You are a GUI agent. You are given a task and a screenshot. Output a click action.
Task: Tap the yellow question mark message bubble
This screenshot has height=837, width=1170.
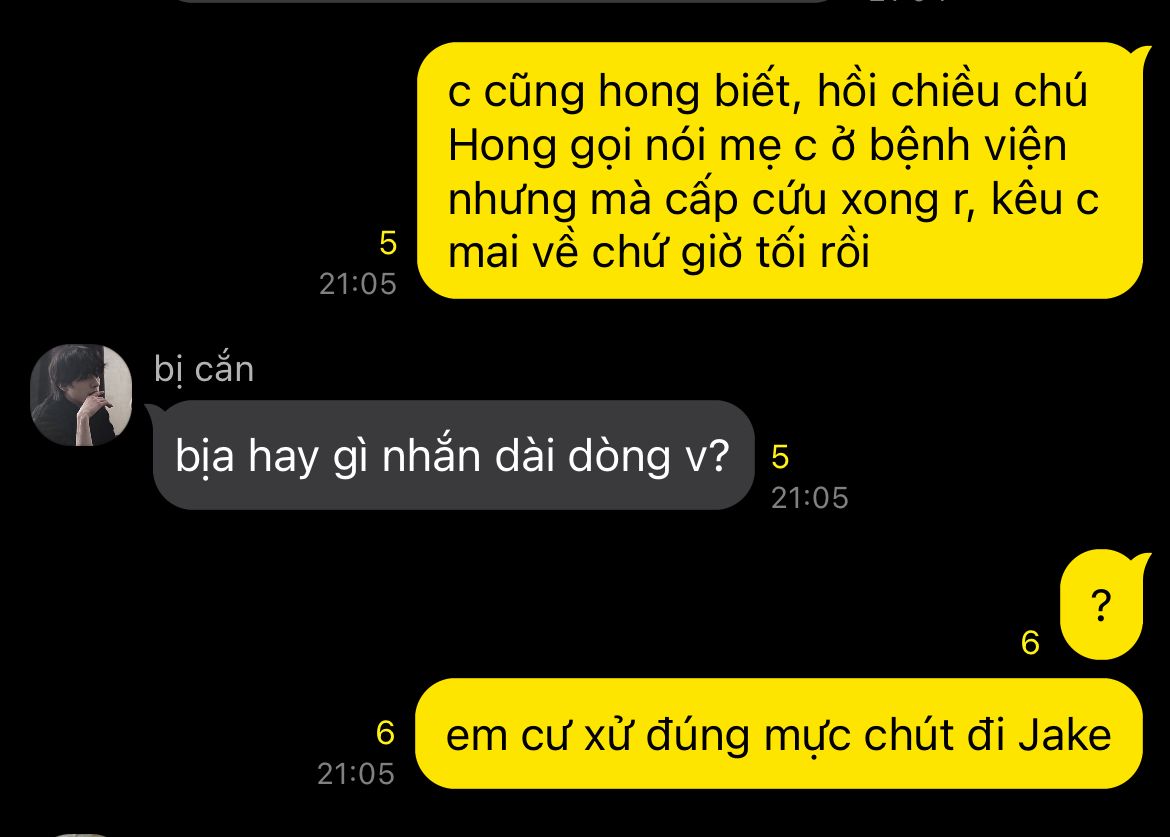click(x=1101, y=604)
